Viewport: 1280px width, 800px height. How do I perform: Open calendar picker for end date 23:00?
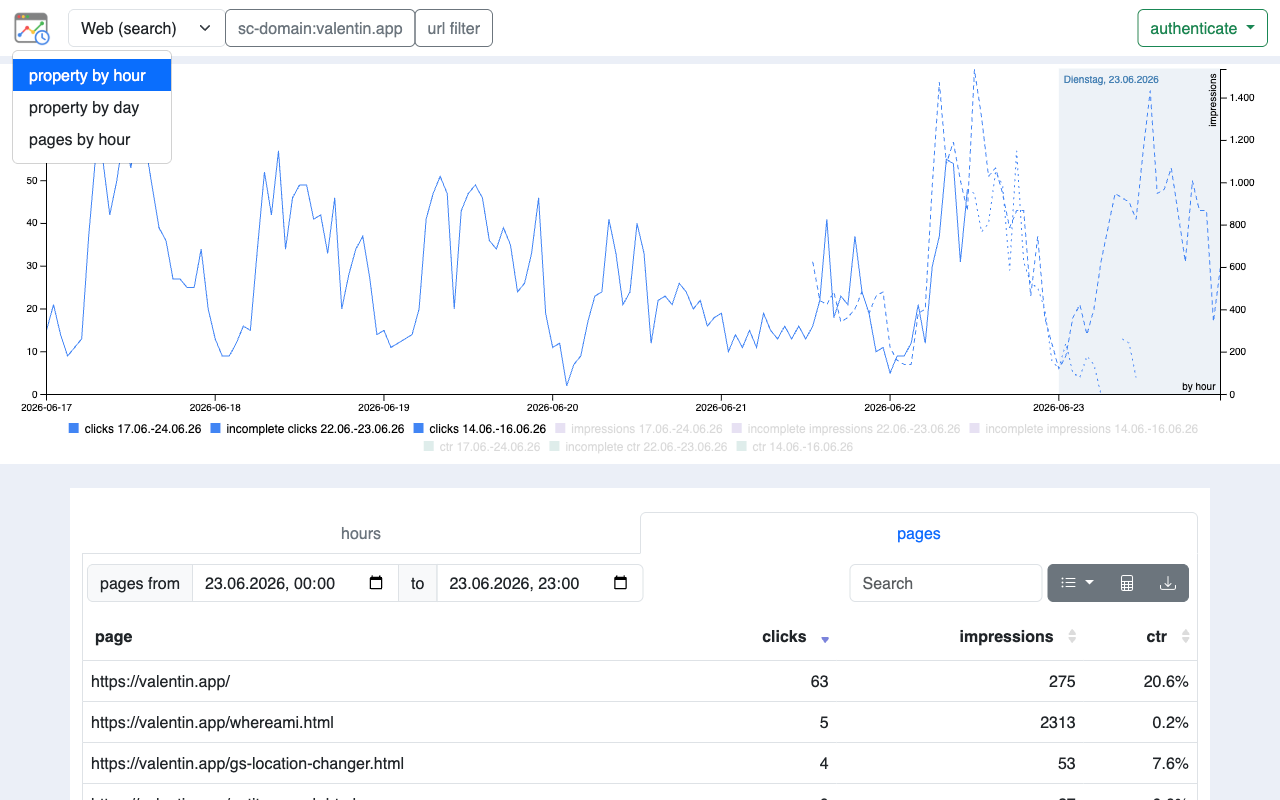(x=620, y=583)
